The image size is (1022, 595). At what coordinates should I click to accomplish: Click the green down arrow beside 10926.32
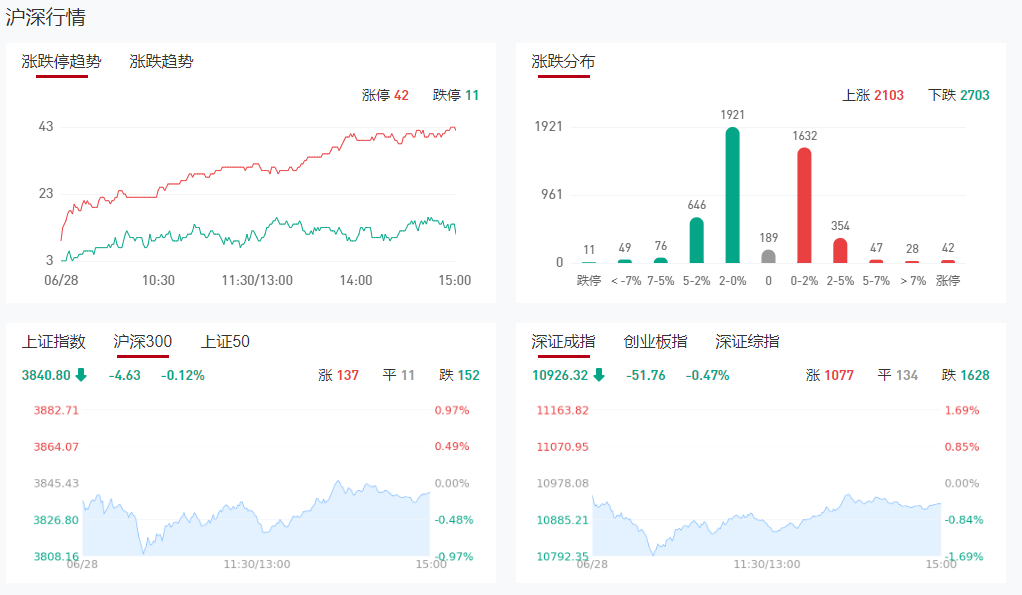coord(598,376)
